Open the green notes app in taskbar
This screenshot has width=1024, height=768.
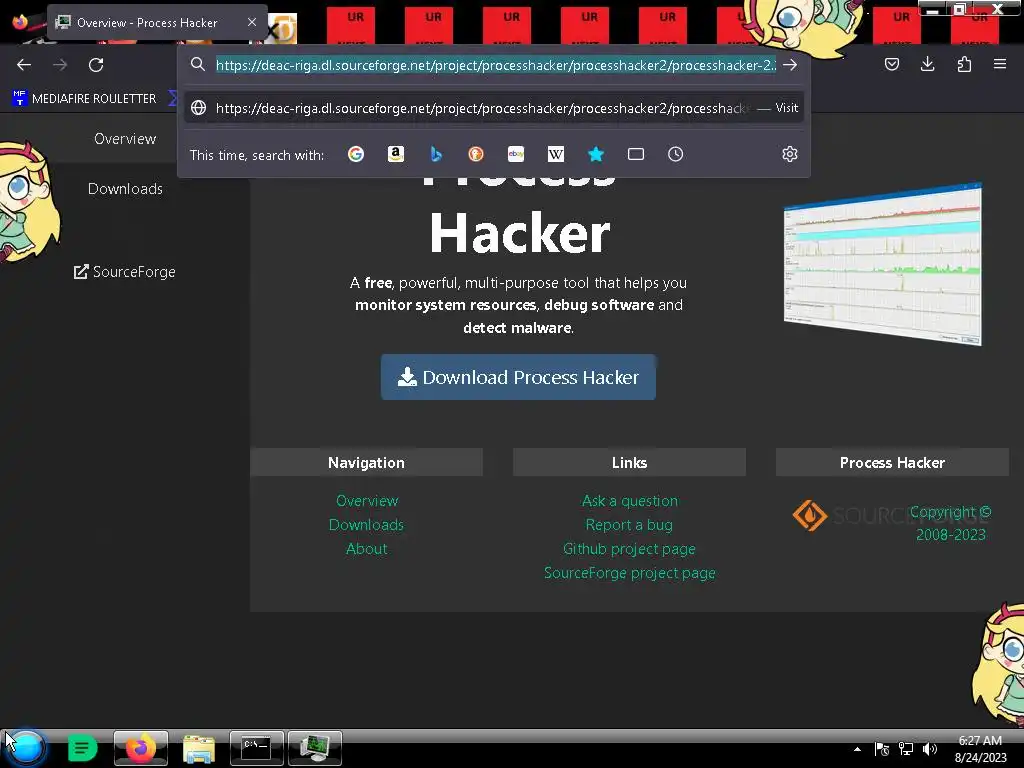[82, 748]
